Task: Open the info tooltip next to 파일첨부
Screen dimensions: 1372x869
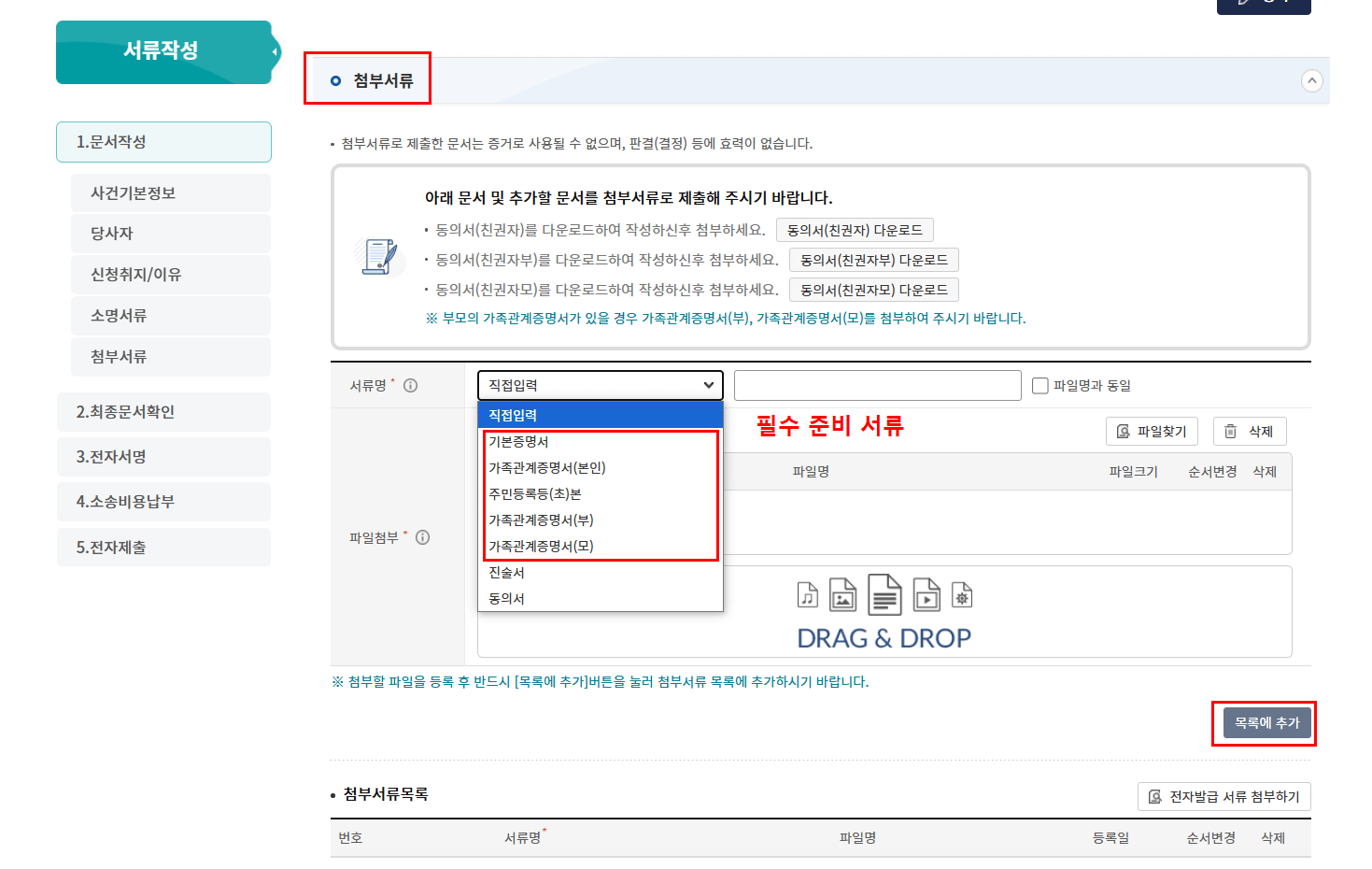Action: pyautogui.click(x=423, y=537)
